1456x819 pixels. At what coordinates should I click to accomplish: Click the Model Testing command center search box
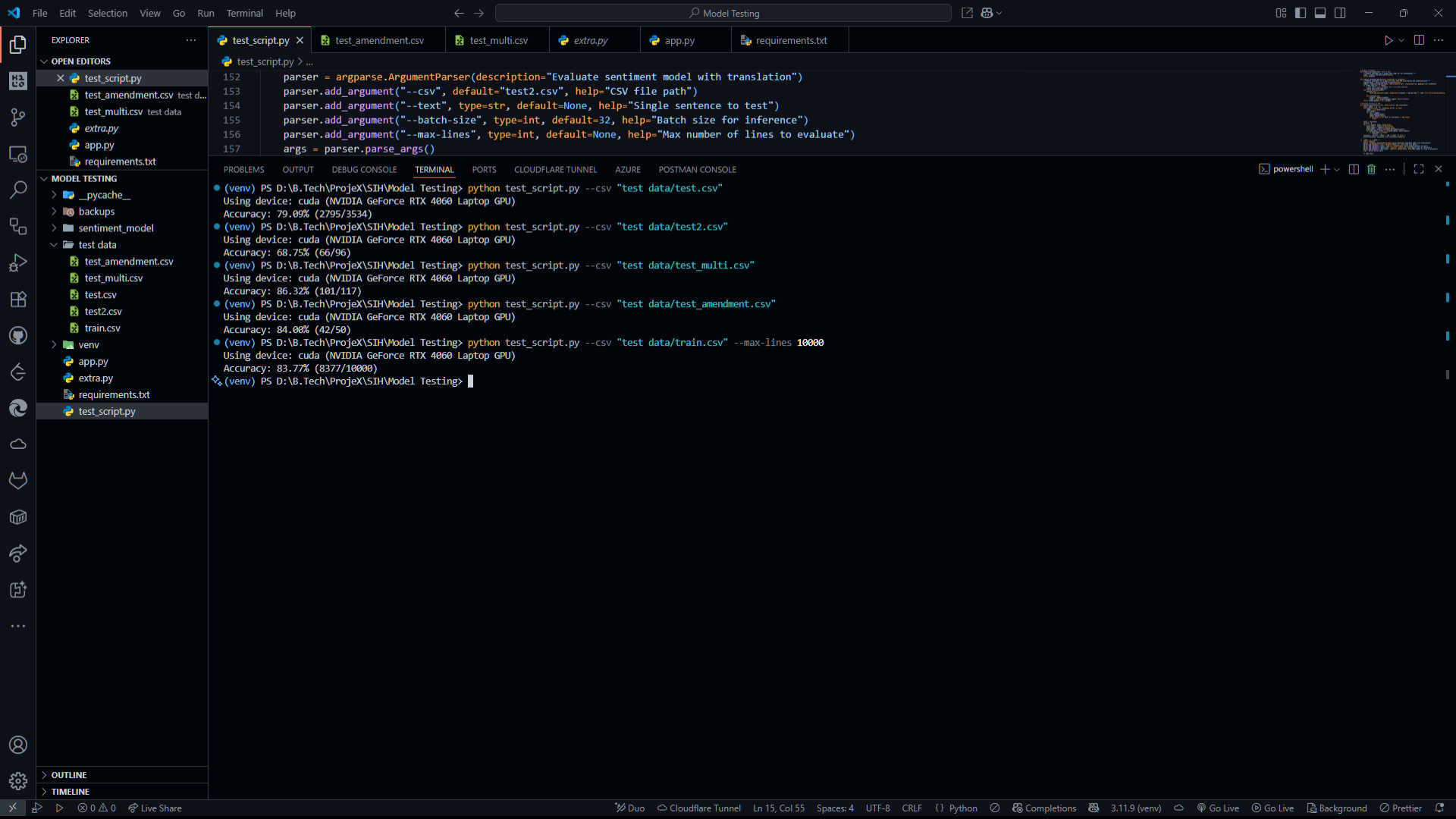723,13
